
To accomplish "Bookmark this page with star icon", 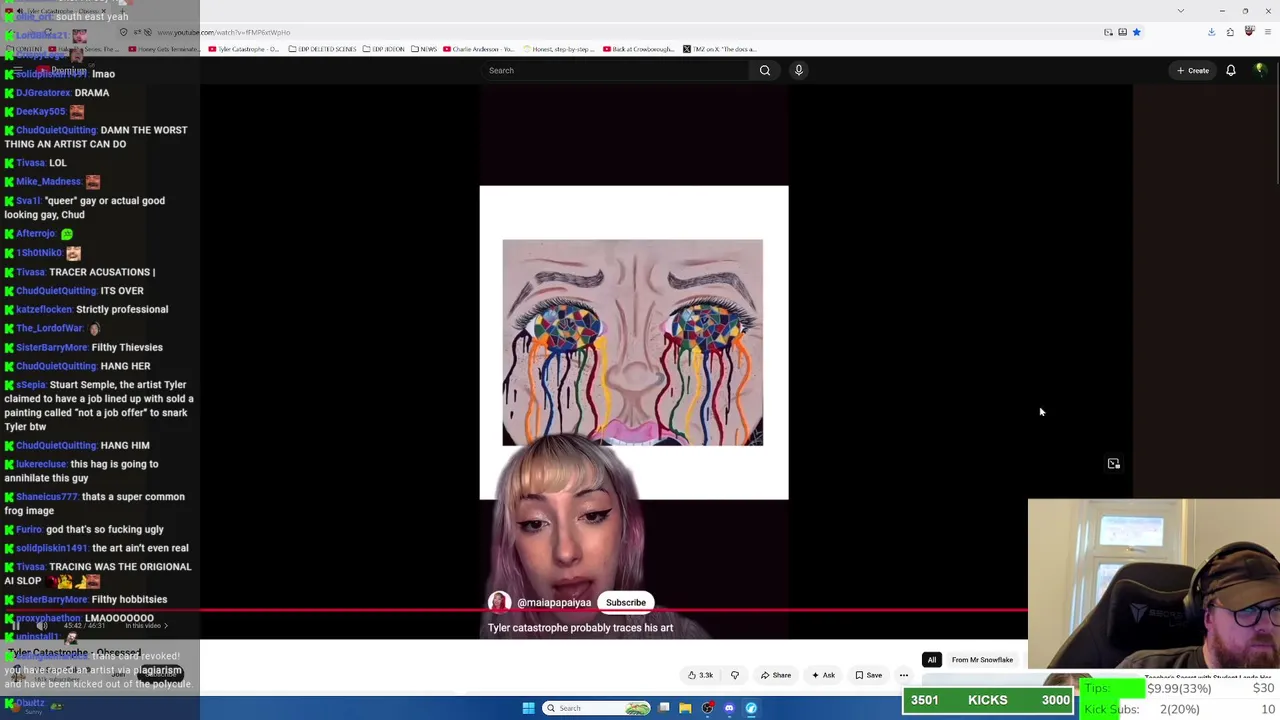I will tap(1136, 32).
